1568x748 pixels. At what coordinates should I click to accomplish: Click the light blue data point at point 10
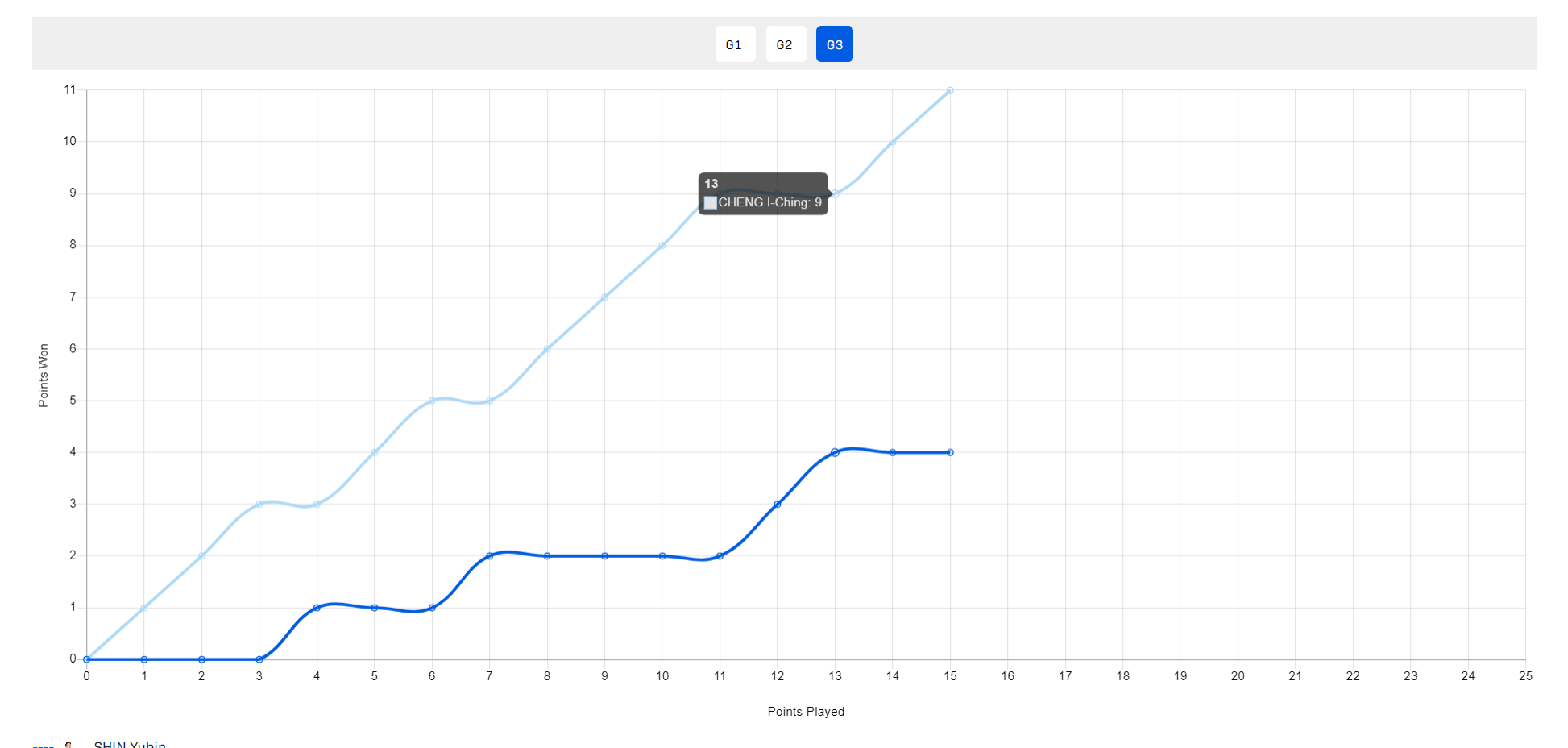[x=662, y=246]
